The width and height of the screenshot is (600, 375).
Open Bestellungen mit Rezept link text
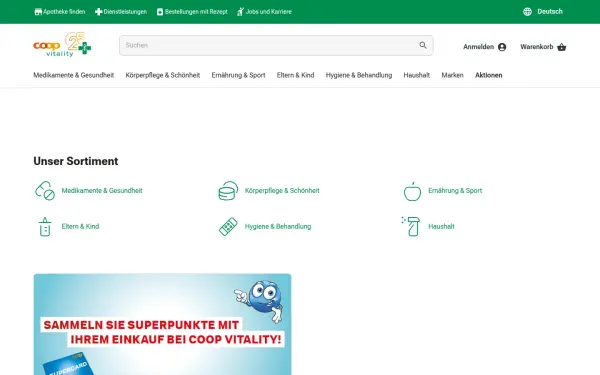[x=196, y=12]
